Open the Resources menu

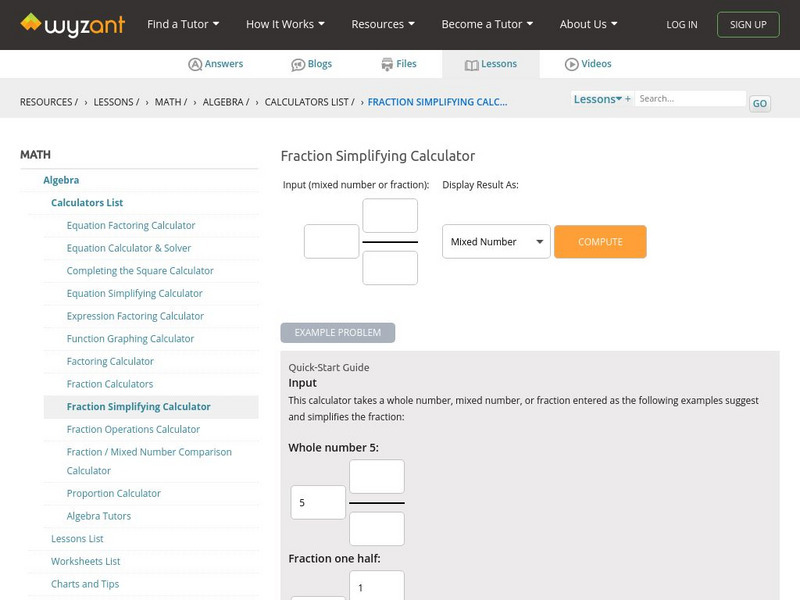[x=384, y=24]
